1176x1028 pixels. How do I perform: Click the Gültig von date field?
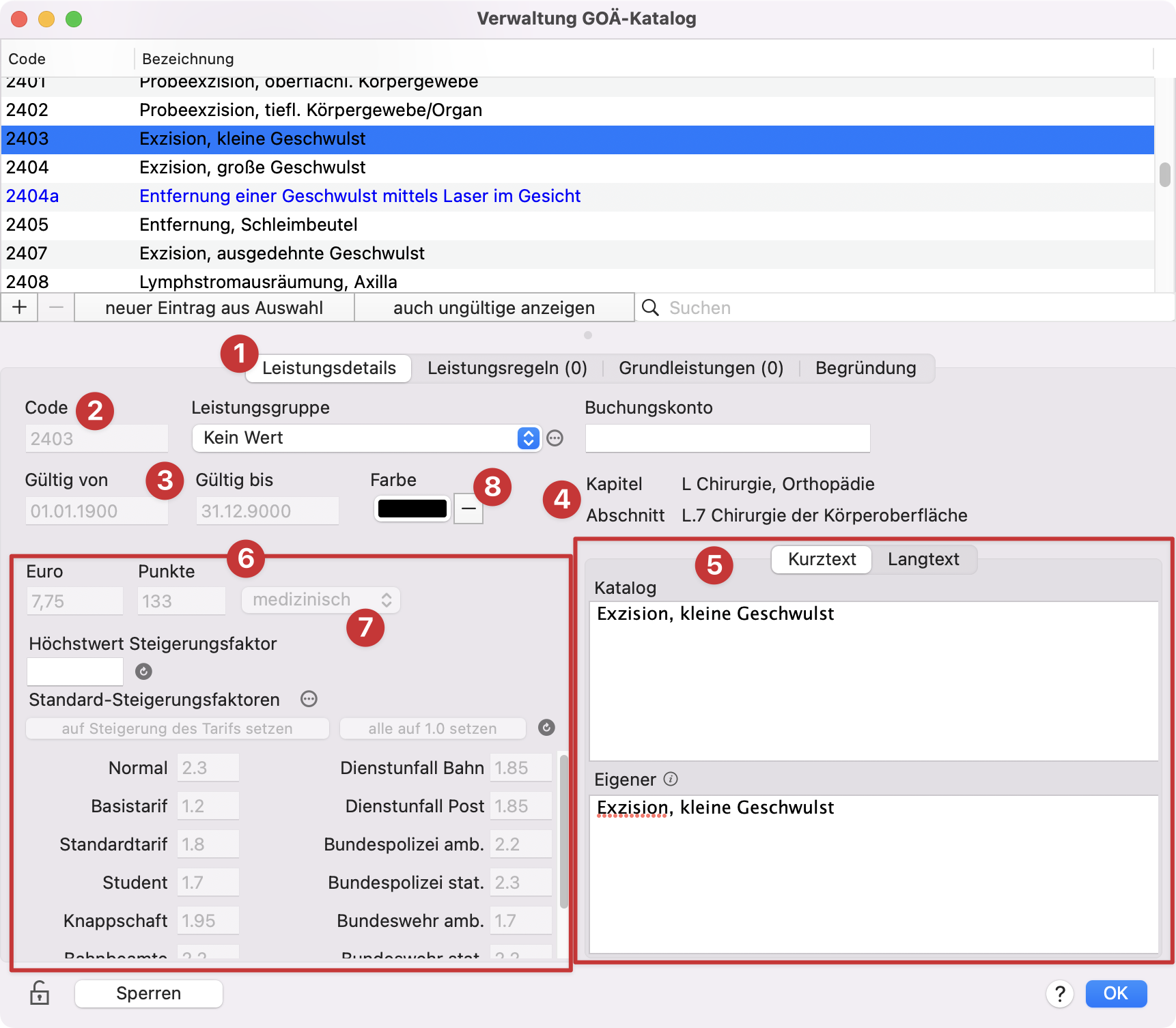[x=96, y=511]
